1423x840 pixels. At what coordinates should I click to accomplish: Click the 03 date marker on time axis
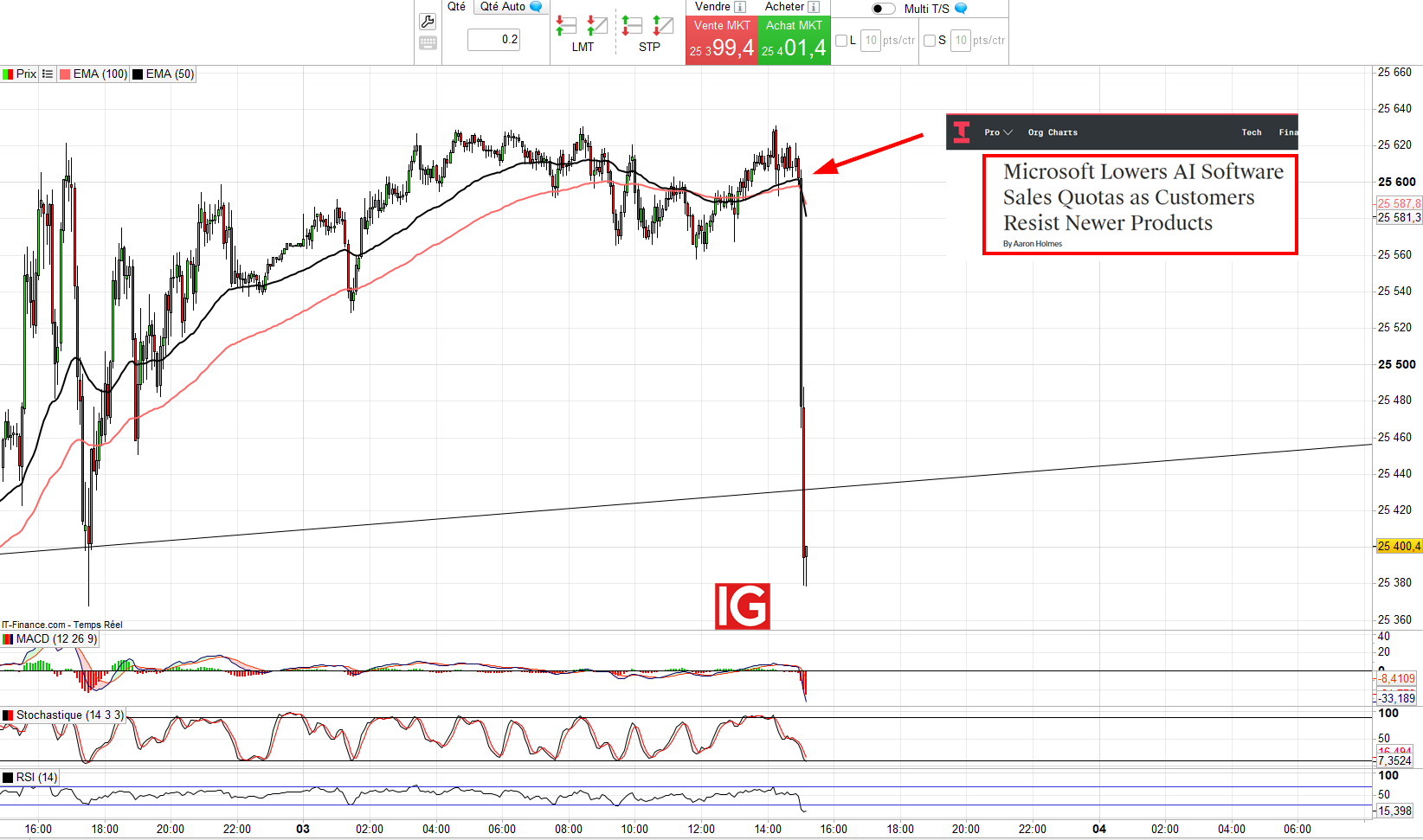point(303,829)
